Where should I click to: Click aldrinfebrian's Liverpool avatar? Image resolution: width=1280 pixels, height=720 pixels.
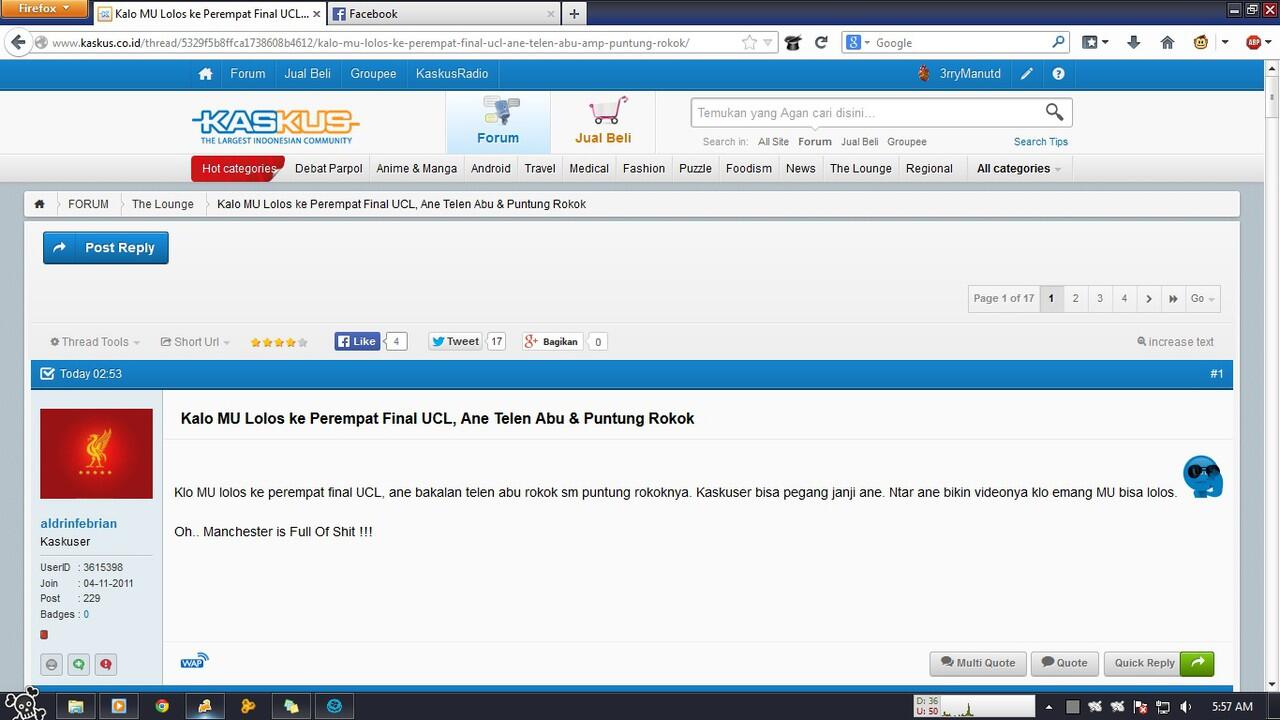click(x=96, y=453)
